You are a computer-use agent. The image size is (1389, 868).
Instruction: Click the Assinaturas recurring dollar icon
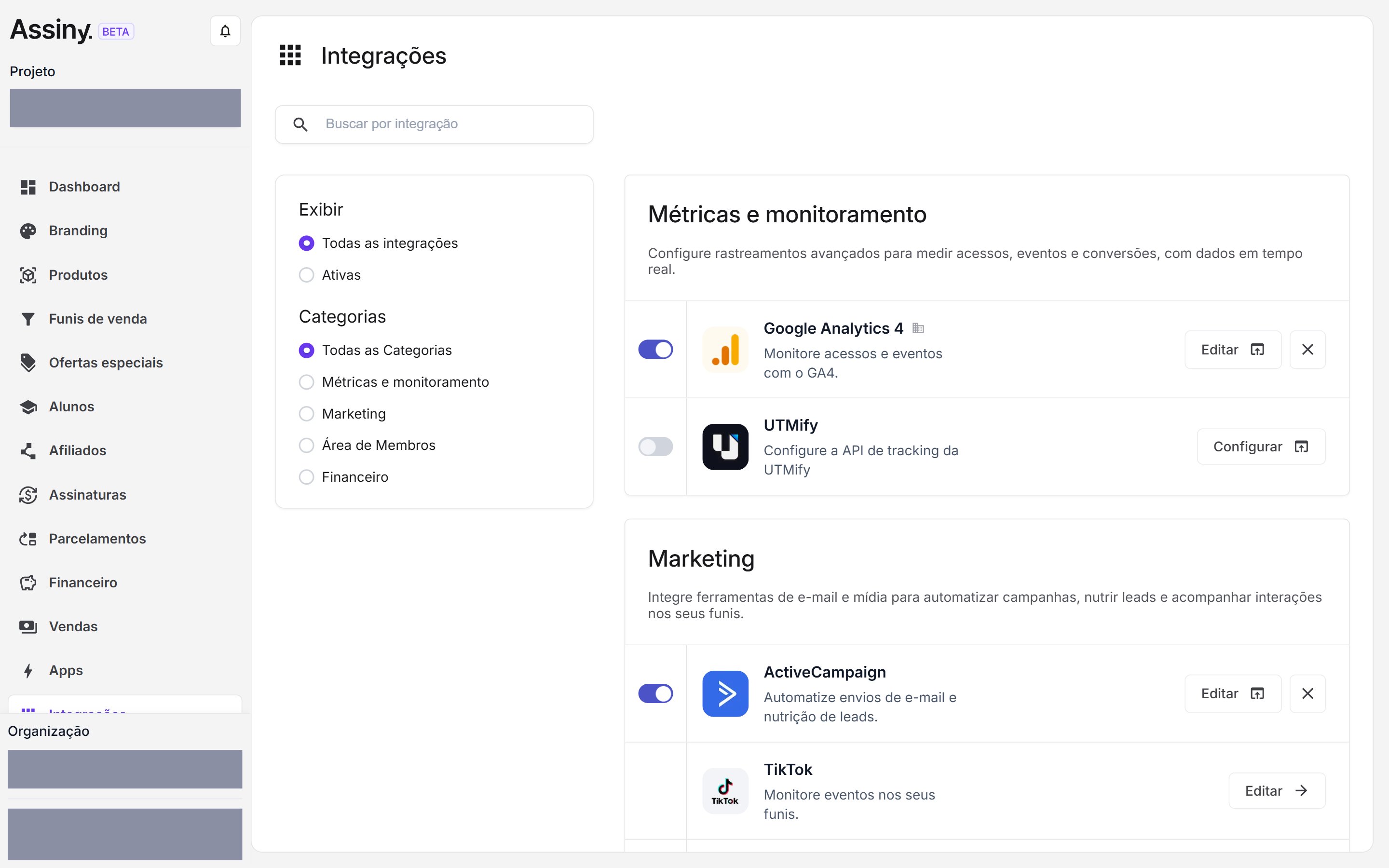coord(28,495)
